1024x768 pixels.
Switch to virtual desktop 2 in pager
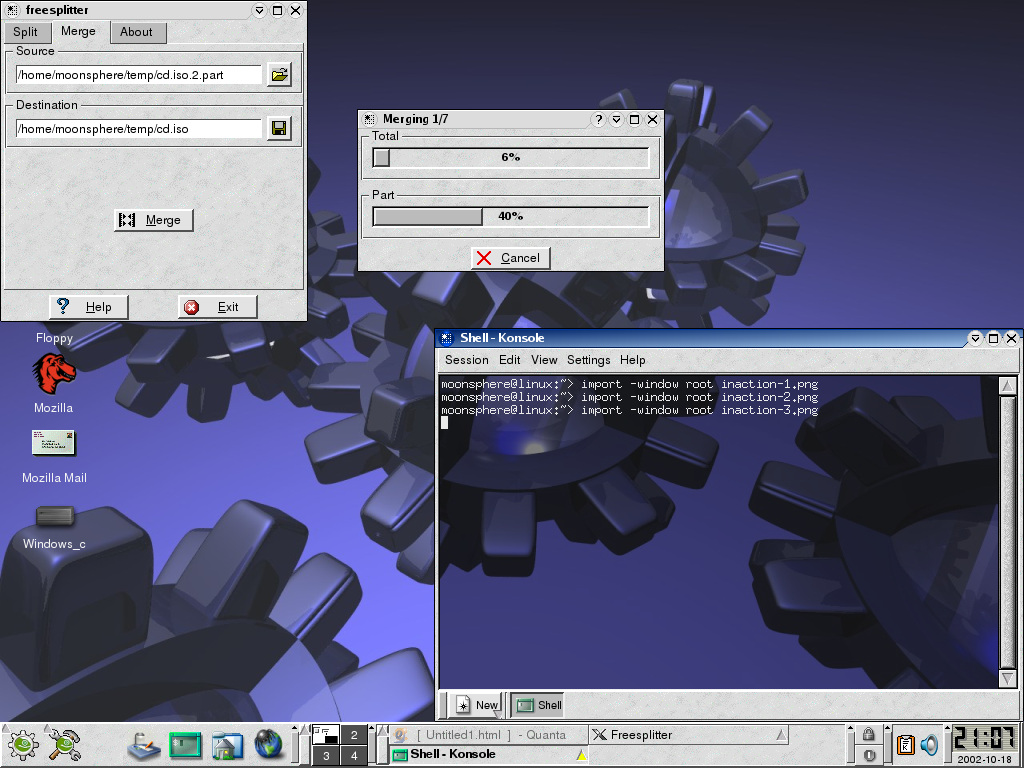pyautogui.click(x=354, y=735)
